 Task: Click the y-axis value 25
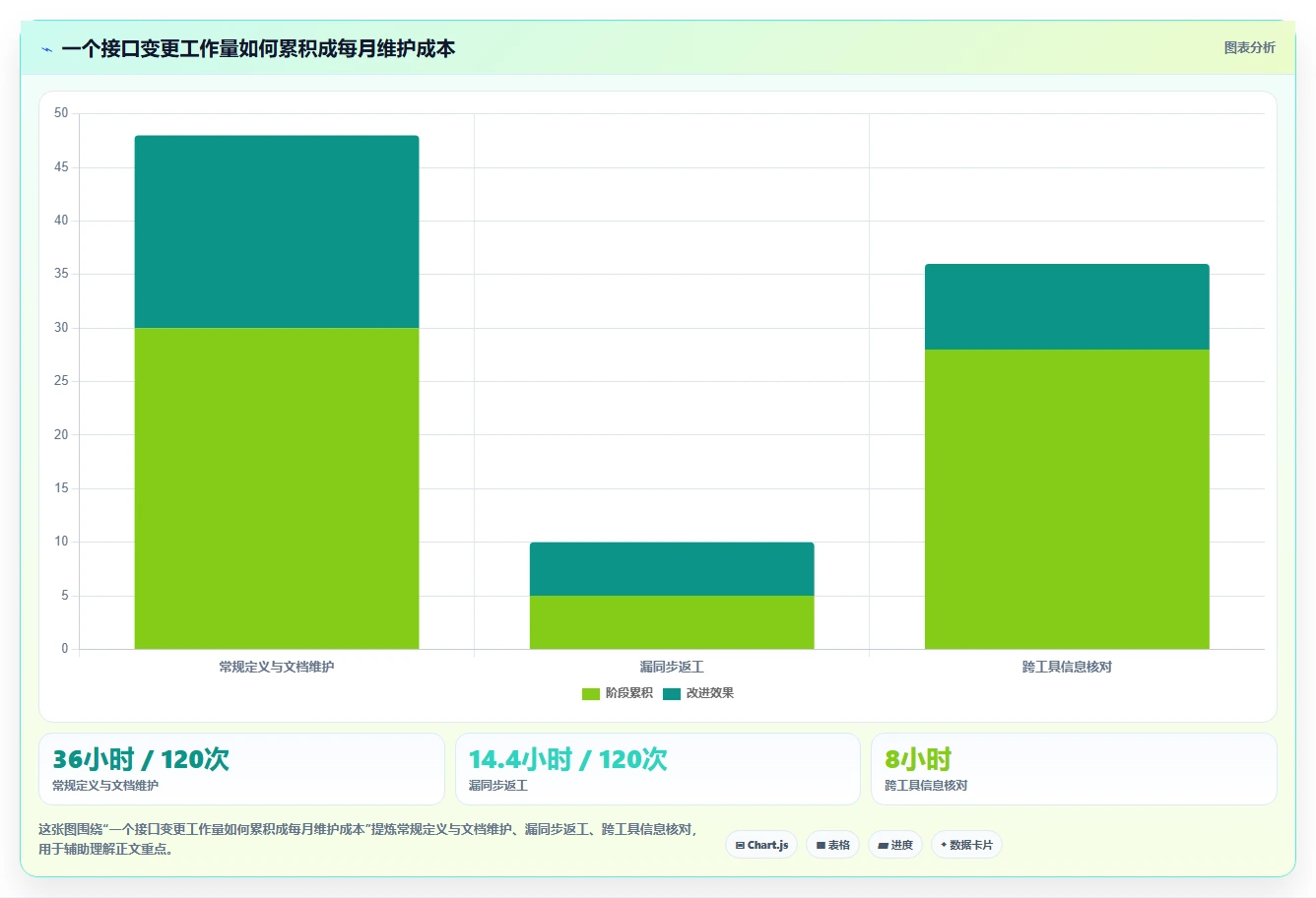(x=61, y=381)
